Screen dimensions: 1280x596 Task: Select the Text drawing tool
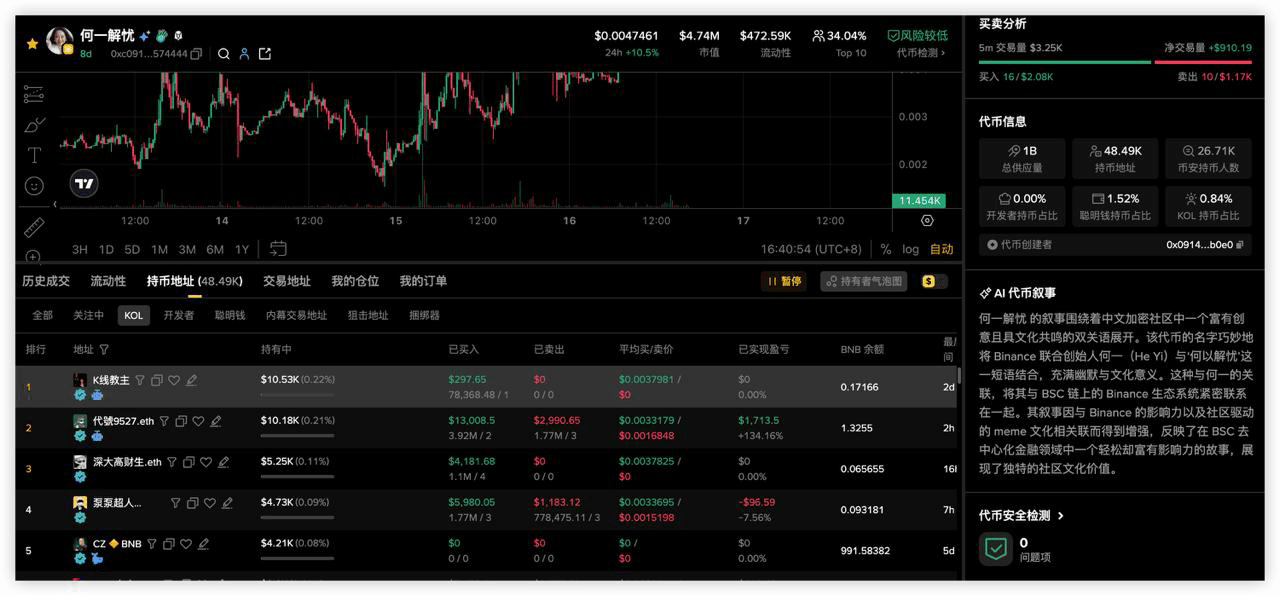tap(34, 155)
